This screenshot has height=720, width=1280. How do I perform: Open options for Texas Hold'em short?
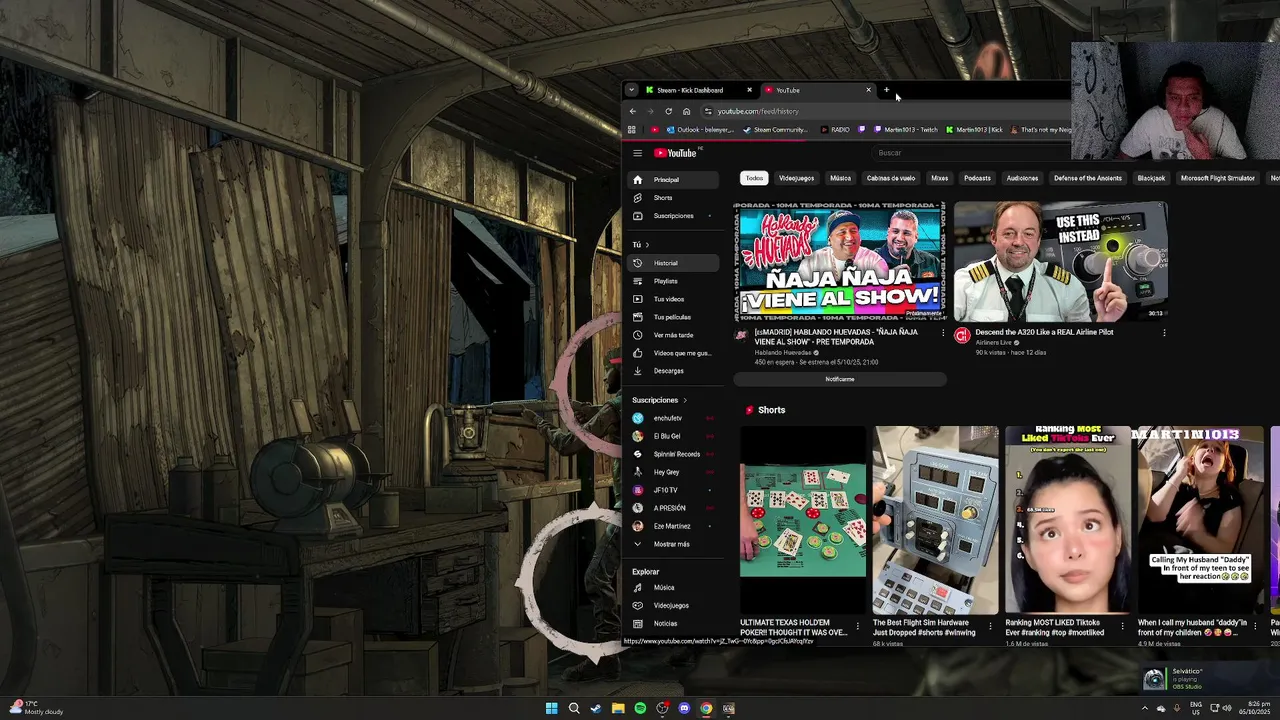pos(857,627)
